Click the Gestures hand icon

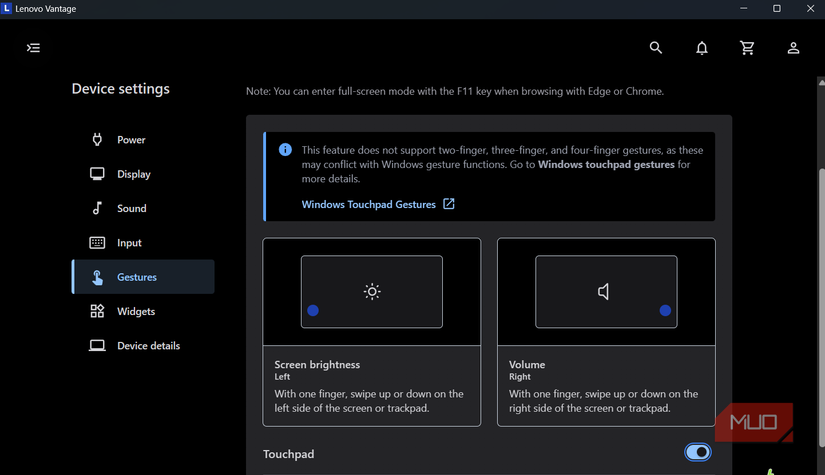[x=97, y=277]
